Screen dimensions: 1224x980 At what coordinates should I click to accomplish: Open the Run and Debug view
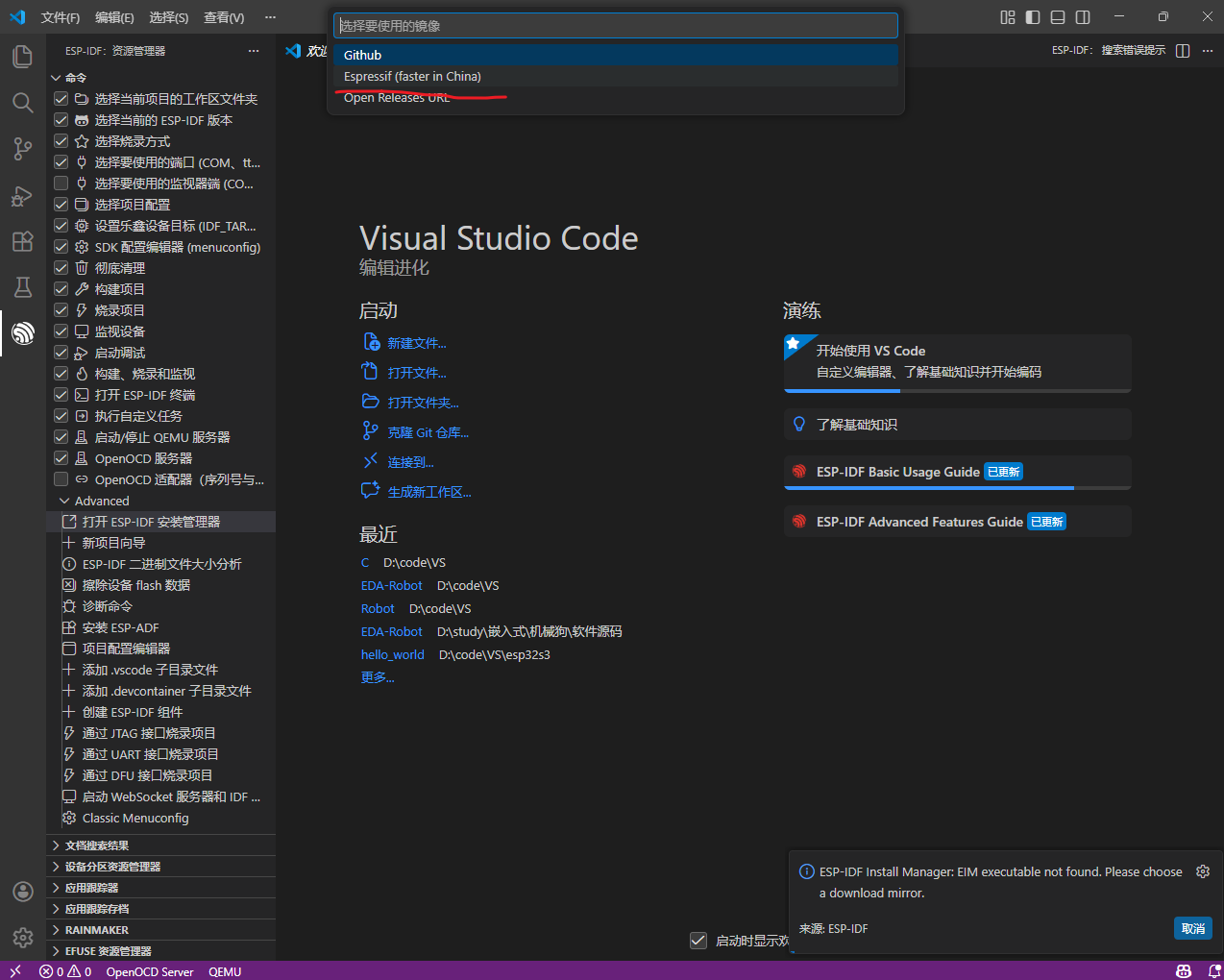tap(23, 195)
